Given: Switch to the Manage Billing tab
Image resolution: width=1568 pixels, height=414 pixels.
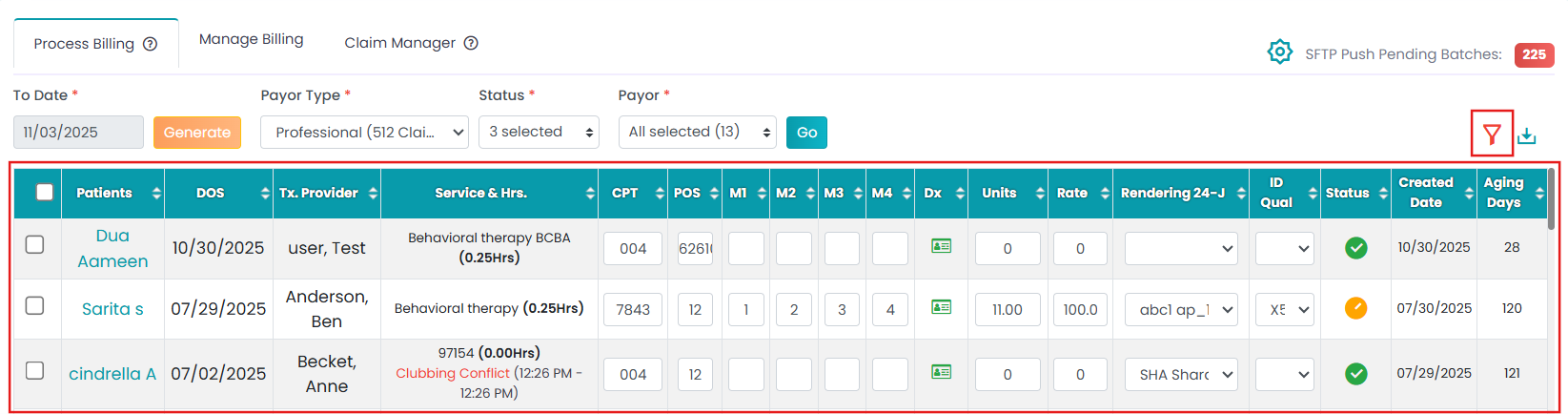Looking at the screenshot, I should click(251, 39).
